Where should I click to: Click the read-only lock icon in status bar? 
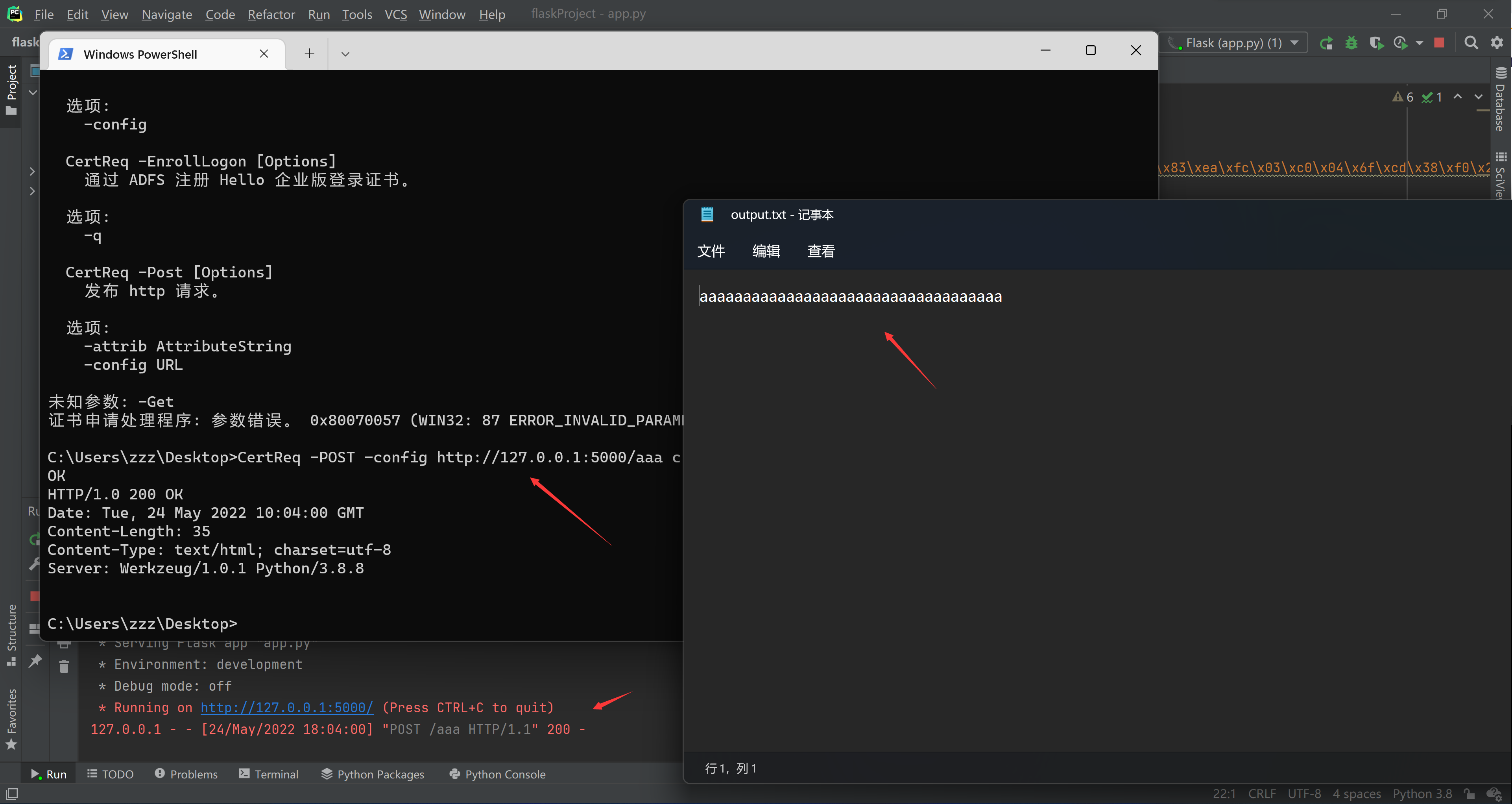click(x=1469, y=794)
